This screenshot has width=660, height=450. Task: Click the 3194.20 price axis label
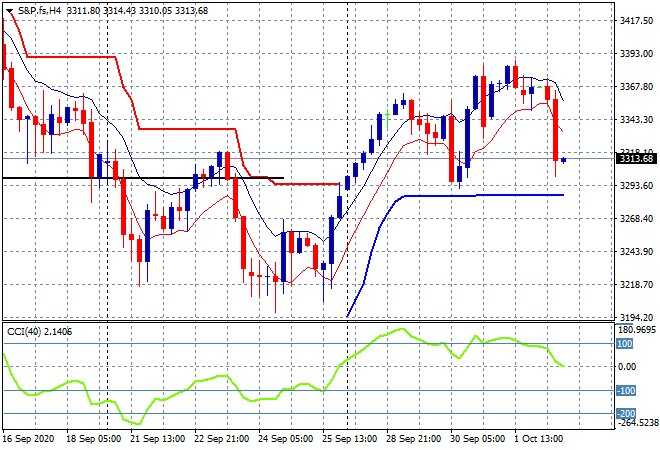pos(636,317)
